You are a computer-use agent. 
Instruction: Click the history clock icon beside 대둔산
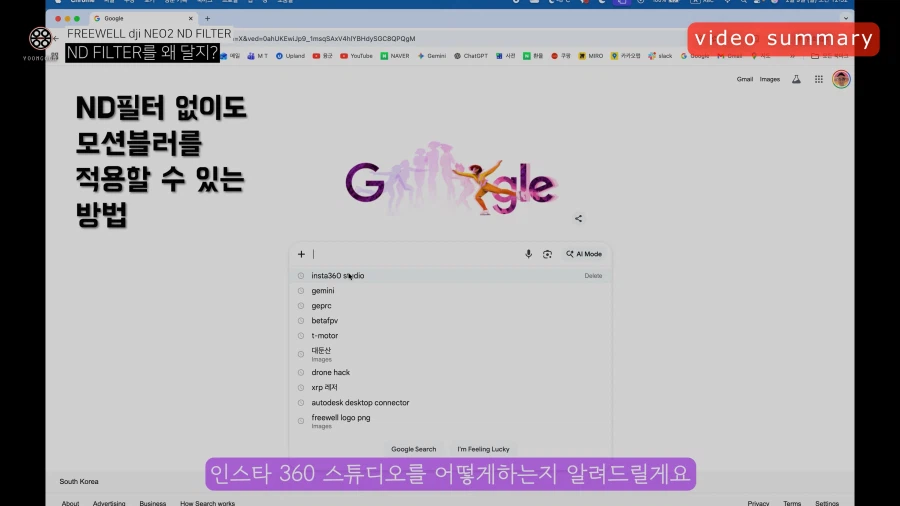coord(301,354)
